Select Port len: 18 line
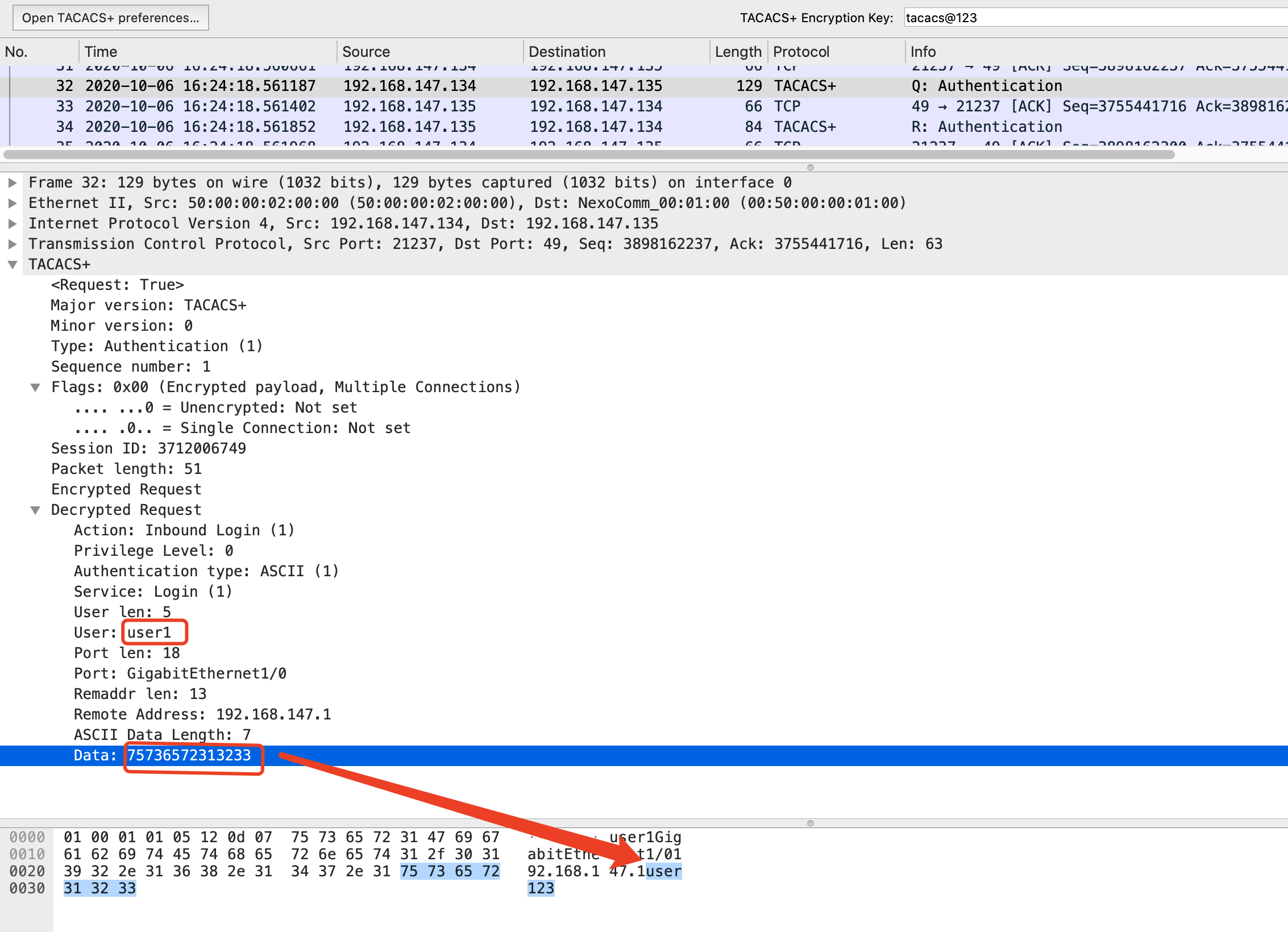Image resolution: width=1288 pixels, height=932 pixels. (x=127, y=653)
